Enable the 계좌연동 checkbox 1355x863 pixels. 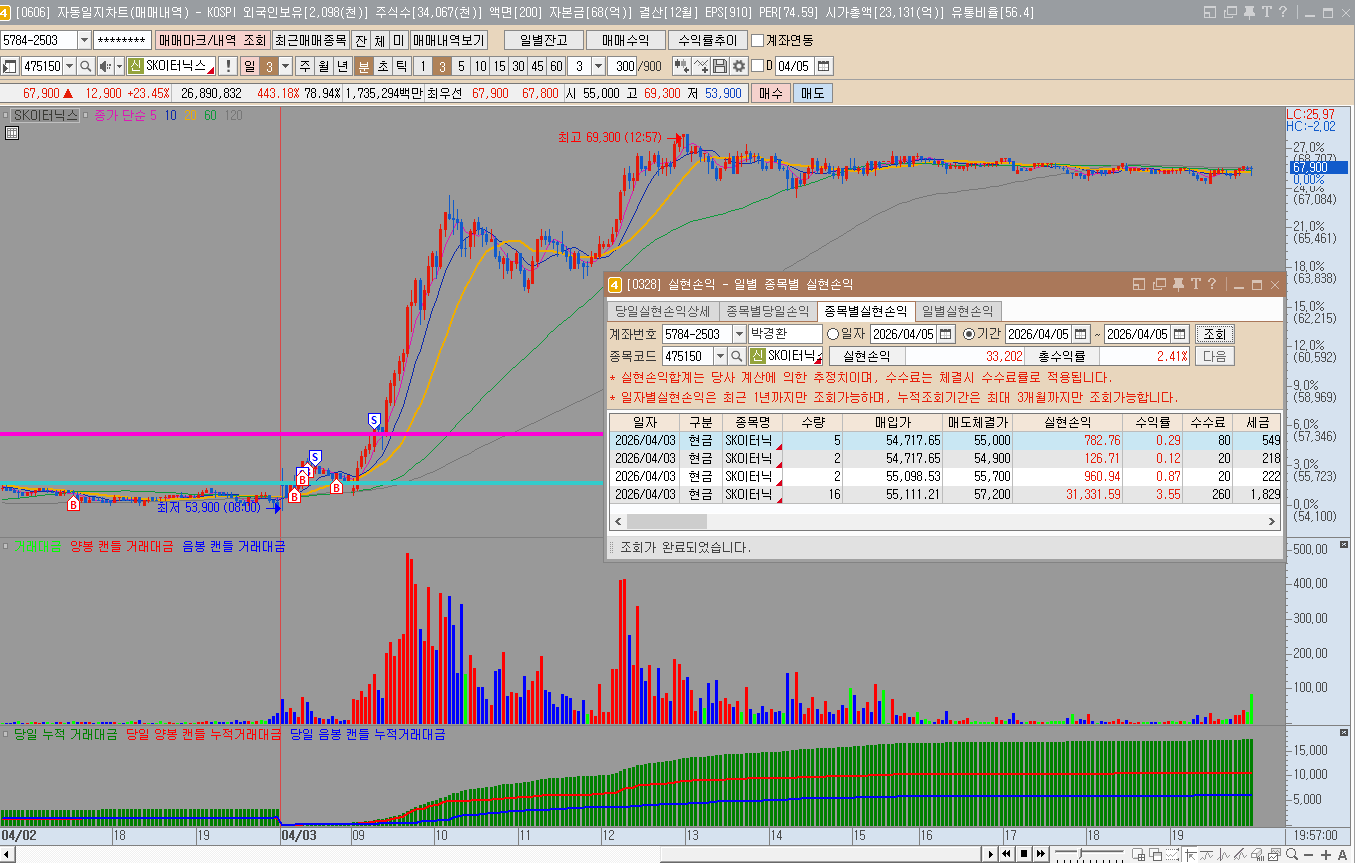[x=757, y=40]
